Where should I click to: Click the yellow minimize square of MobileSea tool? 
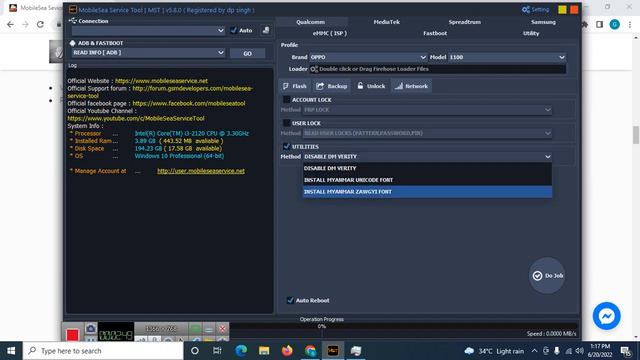(x=562, y=9)
